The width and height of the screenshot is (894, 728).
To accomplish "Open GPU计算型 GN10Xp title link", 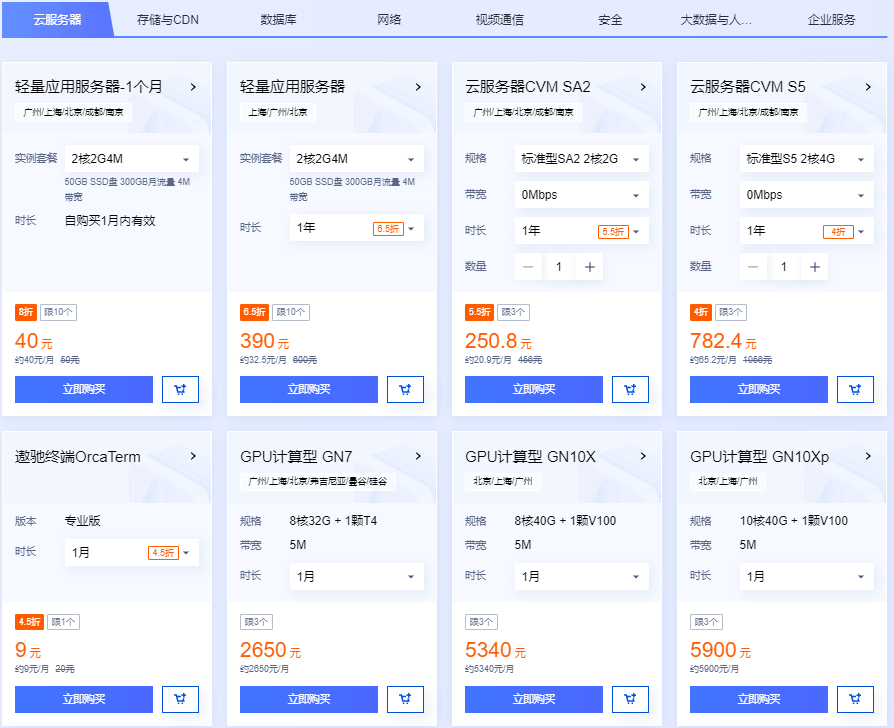I will 759,457.
